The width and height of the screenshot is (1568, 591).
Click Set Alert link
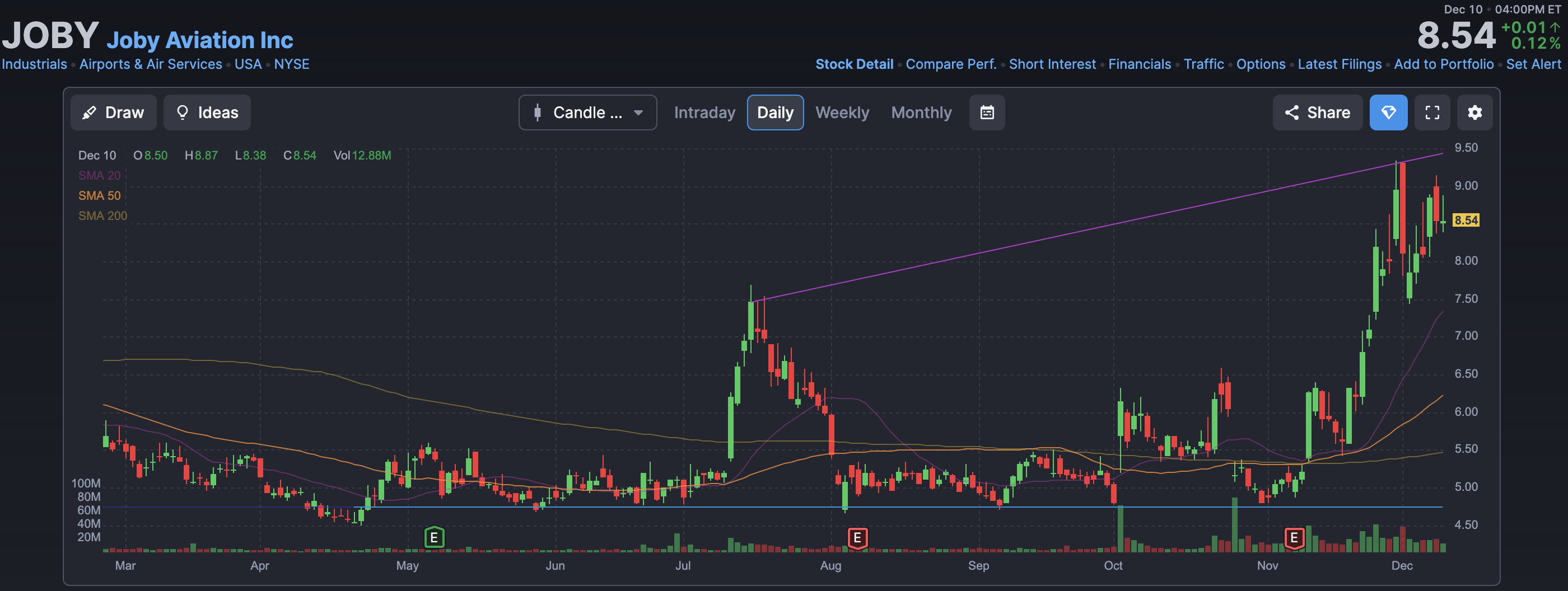1533,64
